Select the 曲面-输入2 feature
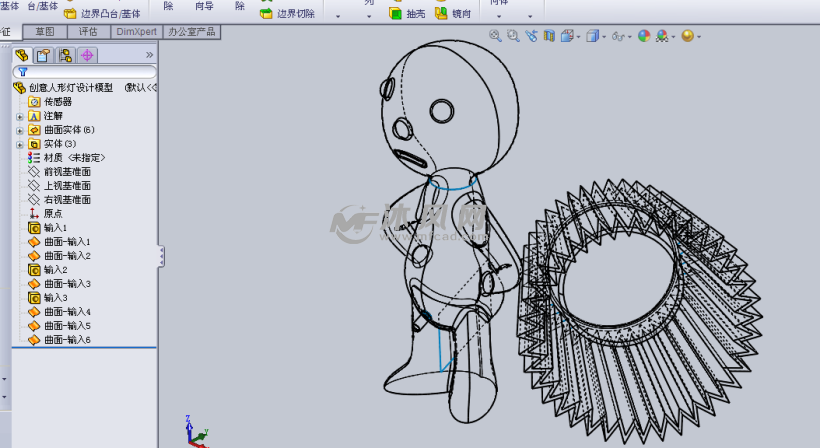This screenshot has width=820, height=448. coord(67,256)
